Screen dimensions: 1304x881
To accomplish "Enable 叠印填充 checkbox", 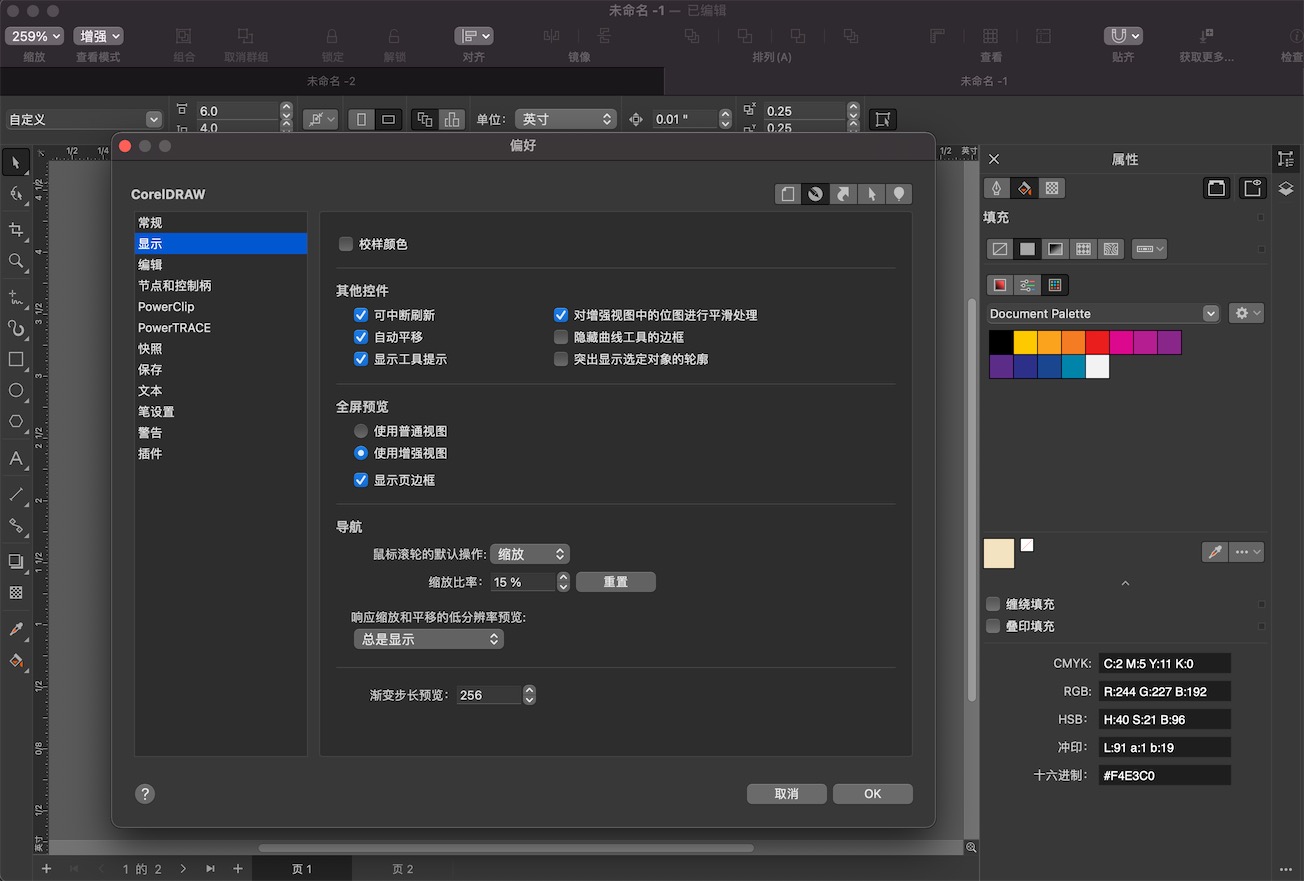I will (x=993, y=626).
